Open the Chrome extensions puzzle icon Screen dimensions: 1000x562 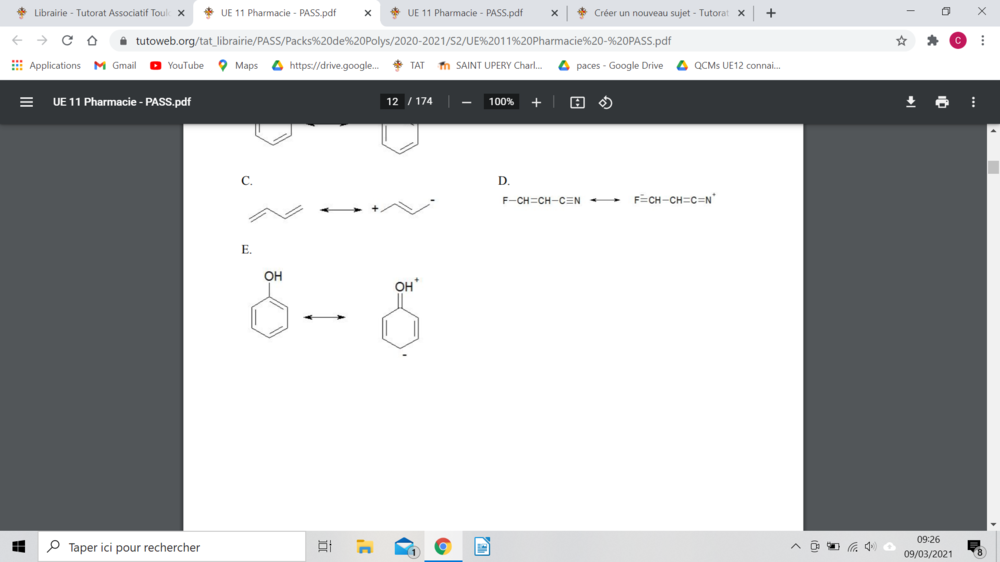[x=932, y=41]
